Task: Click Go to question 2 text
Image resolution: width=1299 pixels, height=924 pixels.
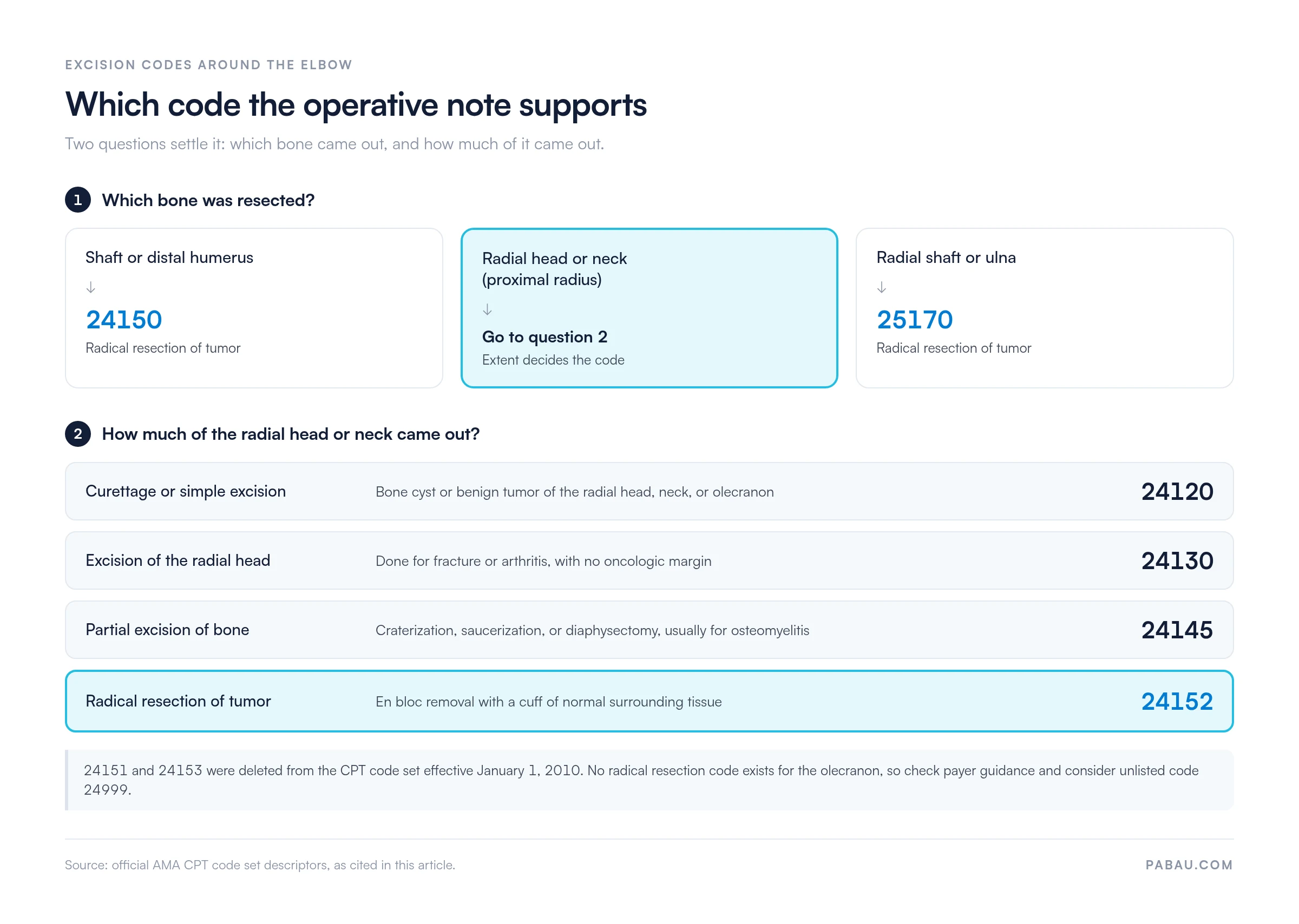Action: (544, 337)
